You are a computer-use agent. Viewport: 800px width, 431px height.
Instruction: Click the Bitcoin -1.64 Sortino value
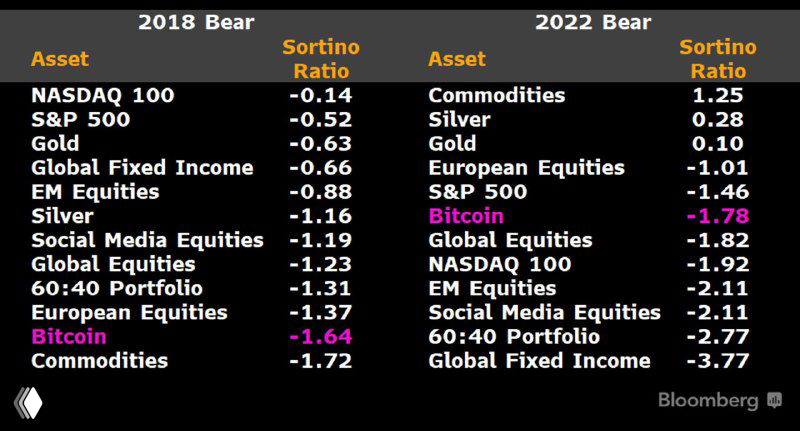320,336
